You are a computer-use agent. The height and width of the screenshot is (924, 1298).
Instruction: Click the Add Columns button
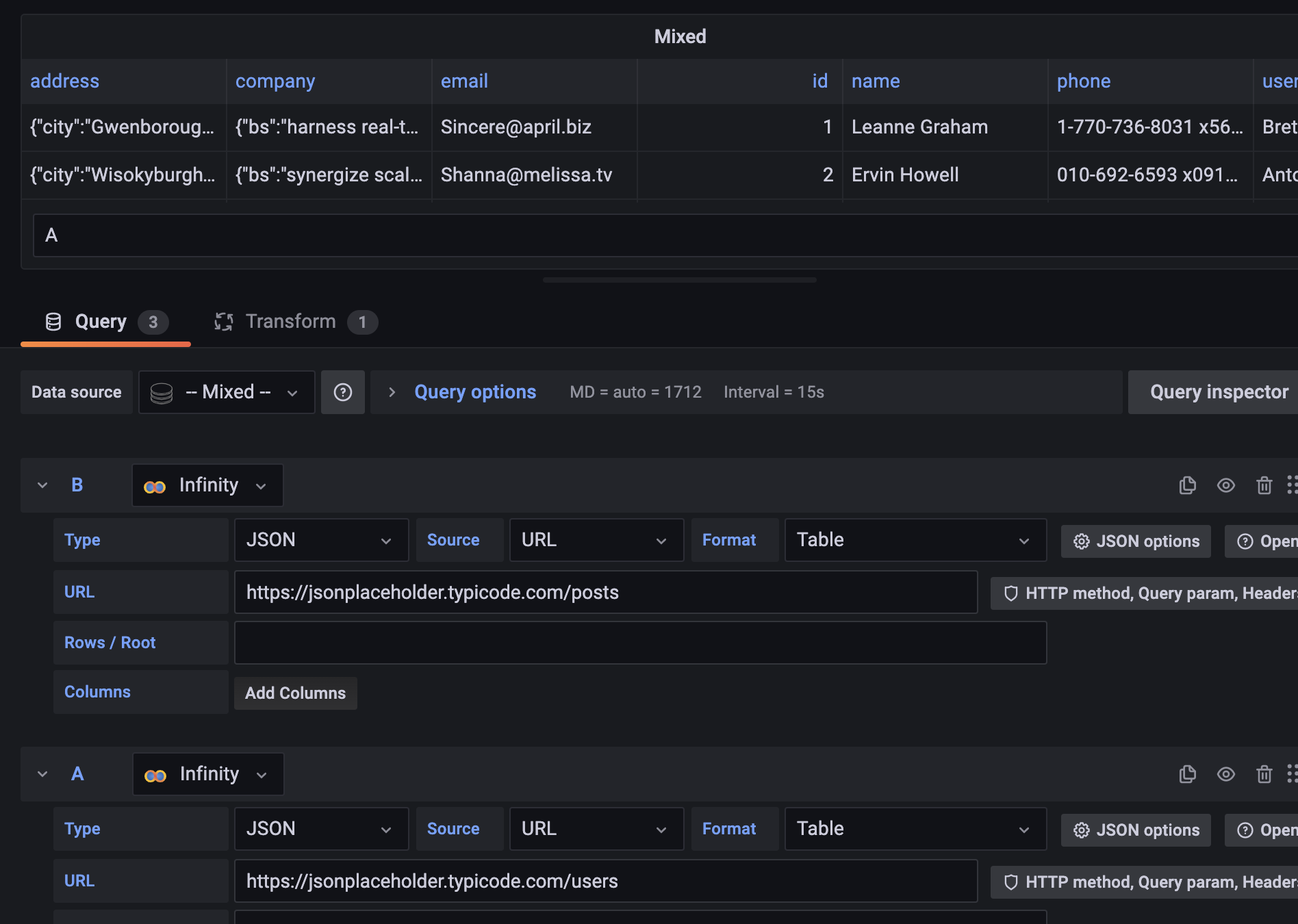295,693
